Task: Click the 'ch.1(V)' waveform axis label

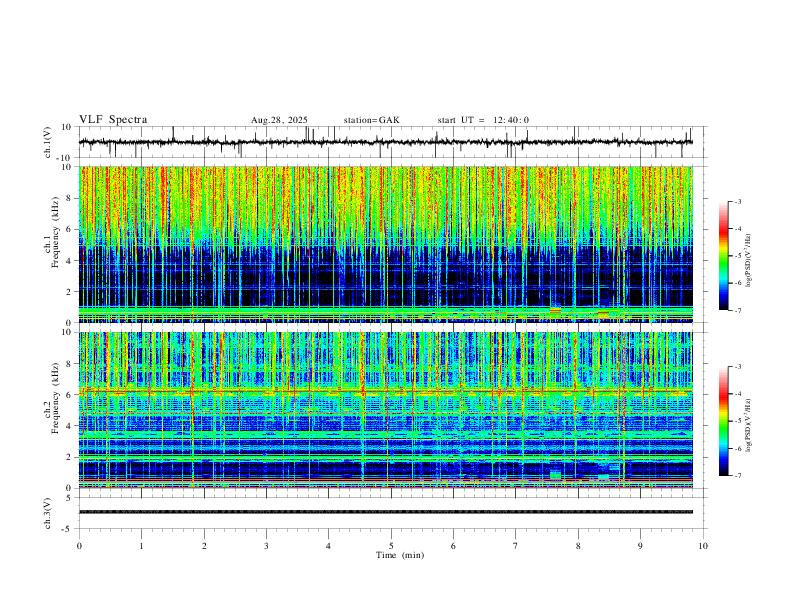Action: [x=48, y=142]
